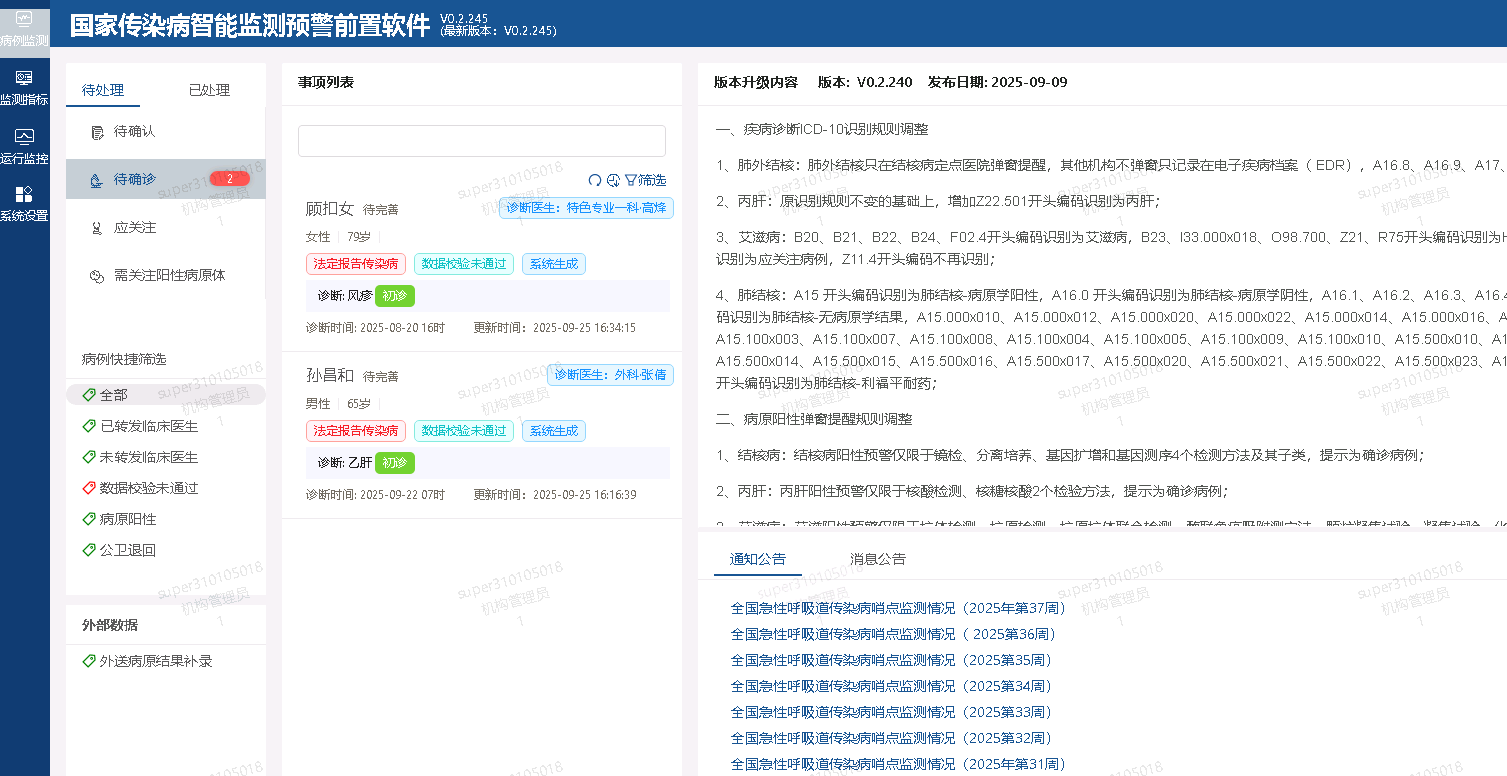Click the 外部数据 heading
Screen dimensions: 1507x776
coord(110,625)
